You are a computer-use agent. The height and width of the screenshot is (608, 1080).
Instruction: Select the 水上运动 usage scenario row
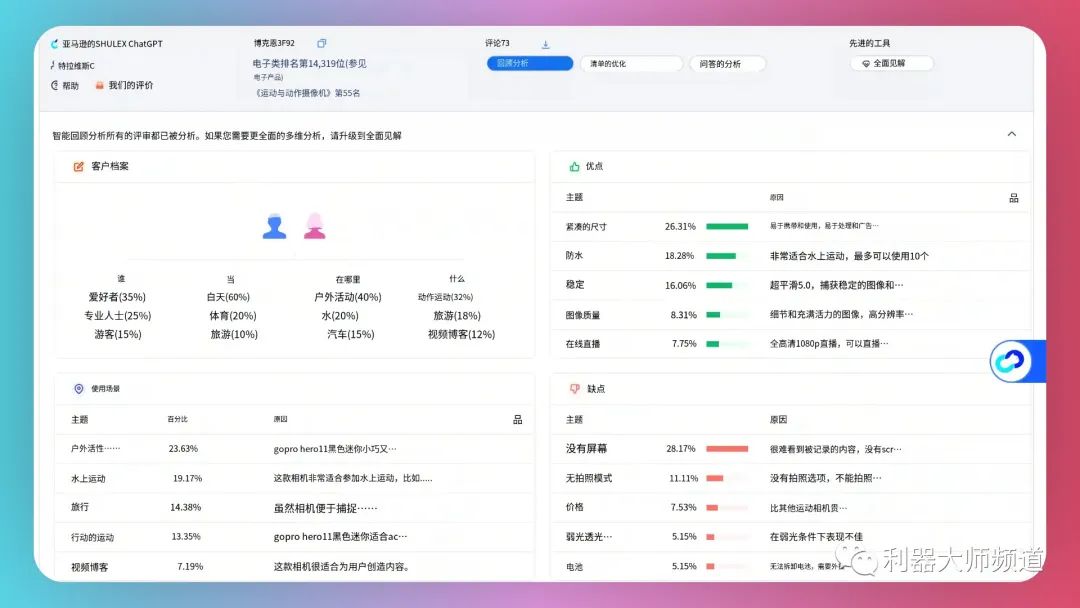point(288,478)
